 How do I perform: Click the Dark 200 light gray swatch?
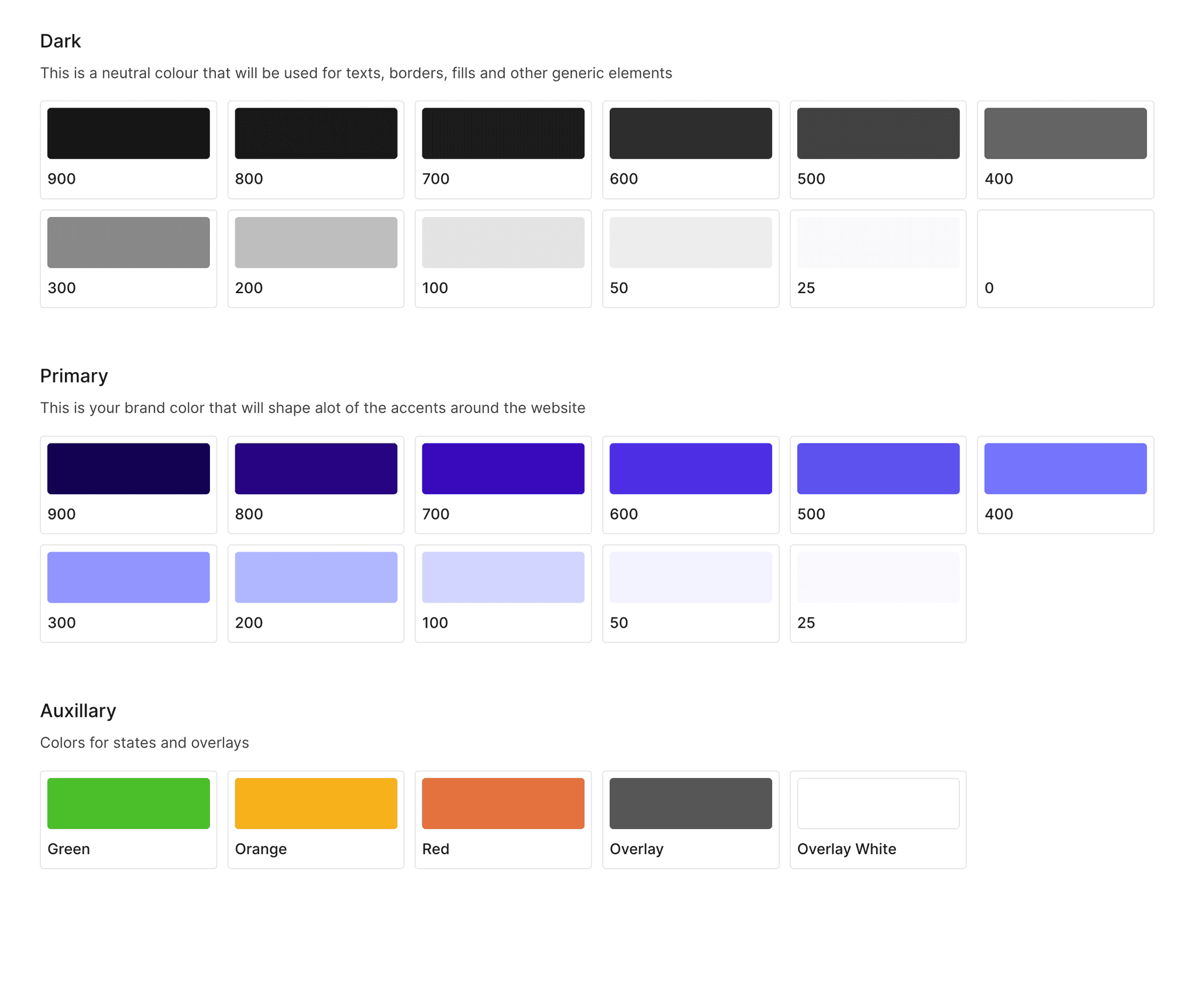316,242
